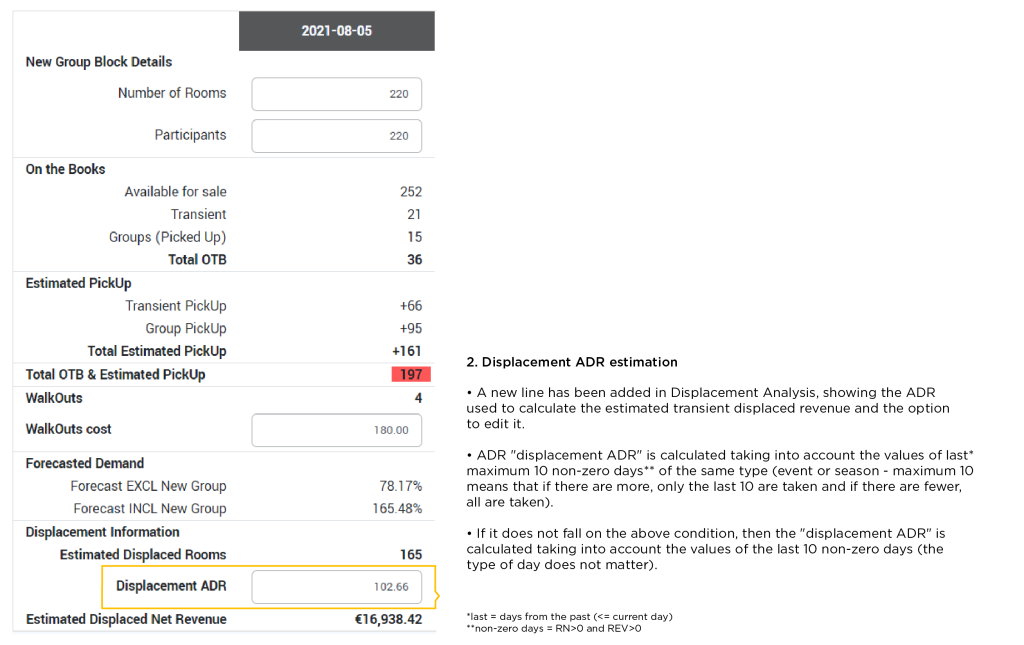
Task: Click the Number of Rooms input field
Action: [336, 94]
